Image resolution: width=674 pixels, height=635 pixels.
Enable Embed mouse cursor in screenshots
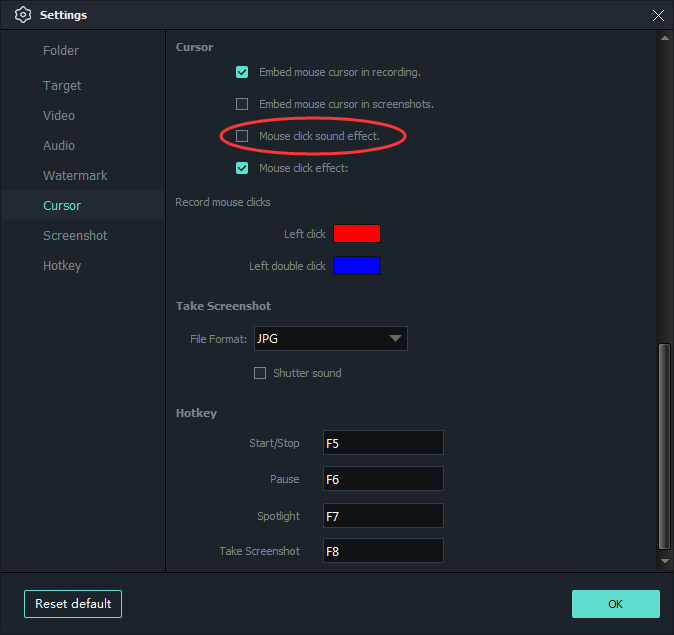[242, 104]
